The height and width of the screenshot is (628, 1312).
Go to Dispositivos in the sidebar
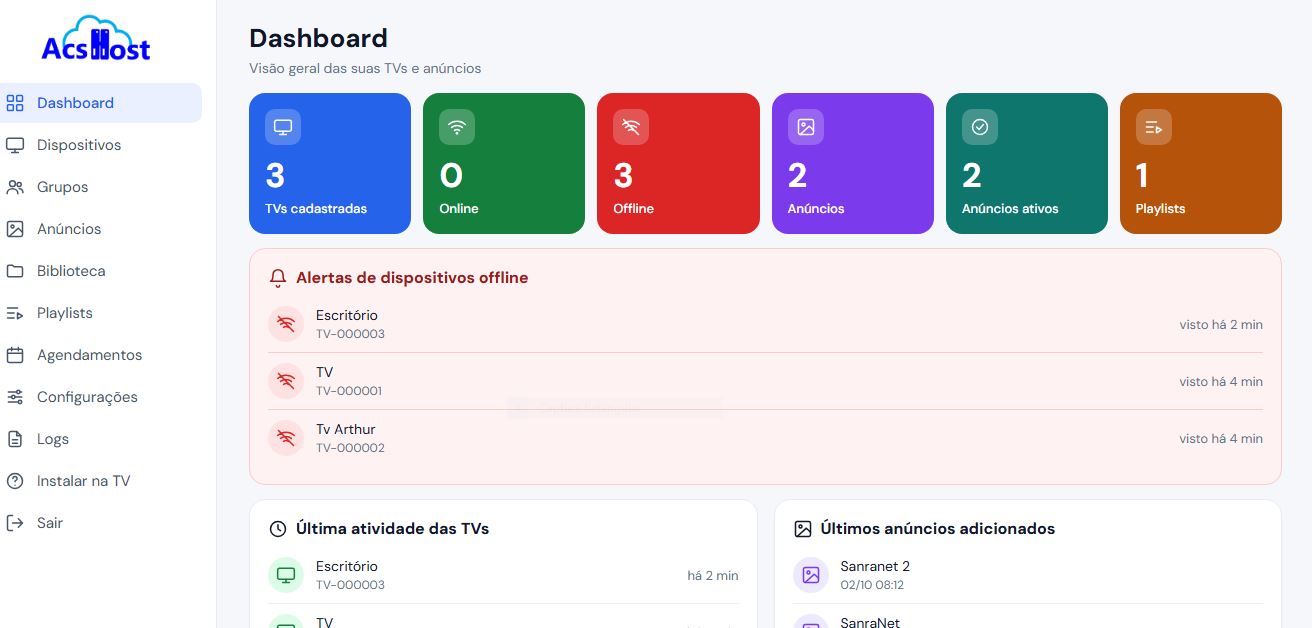coord(101,145)
